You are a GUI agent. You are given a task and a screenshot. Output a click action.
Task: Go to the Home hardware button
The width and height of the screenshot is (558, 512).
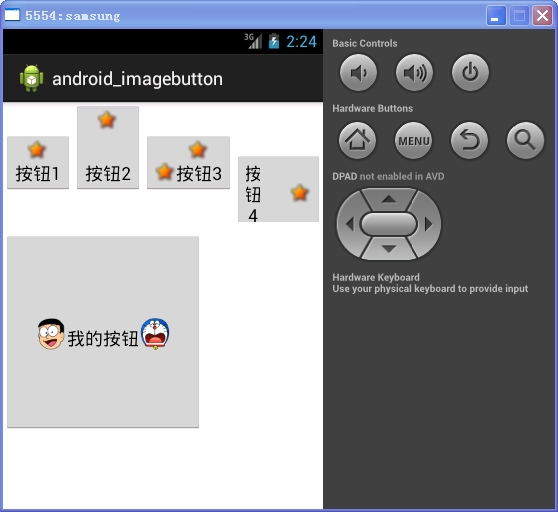(357, 141)
